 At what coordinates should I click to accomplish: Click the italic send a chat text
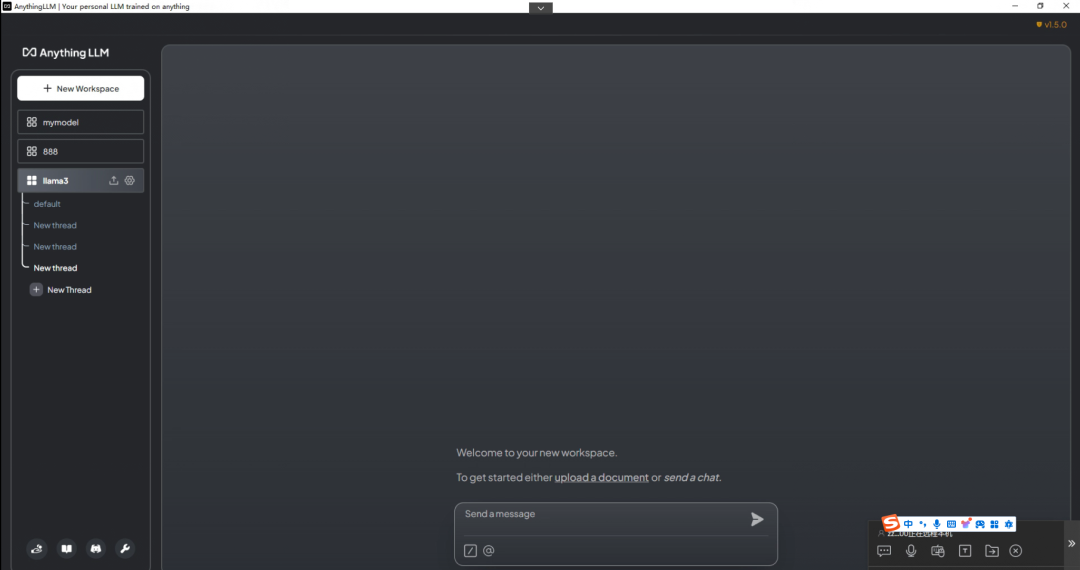coord(691,477)
